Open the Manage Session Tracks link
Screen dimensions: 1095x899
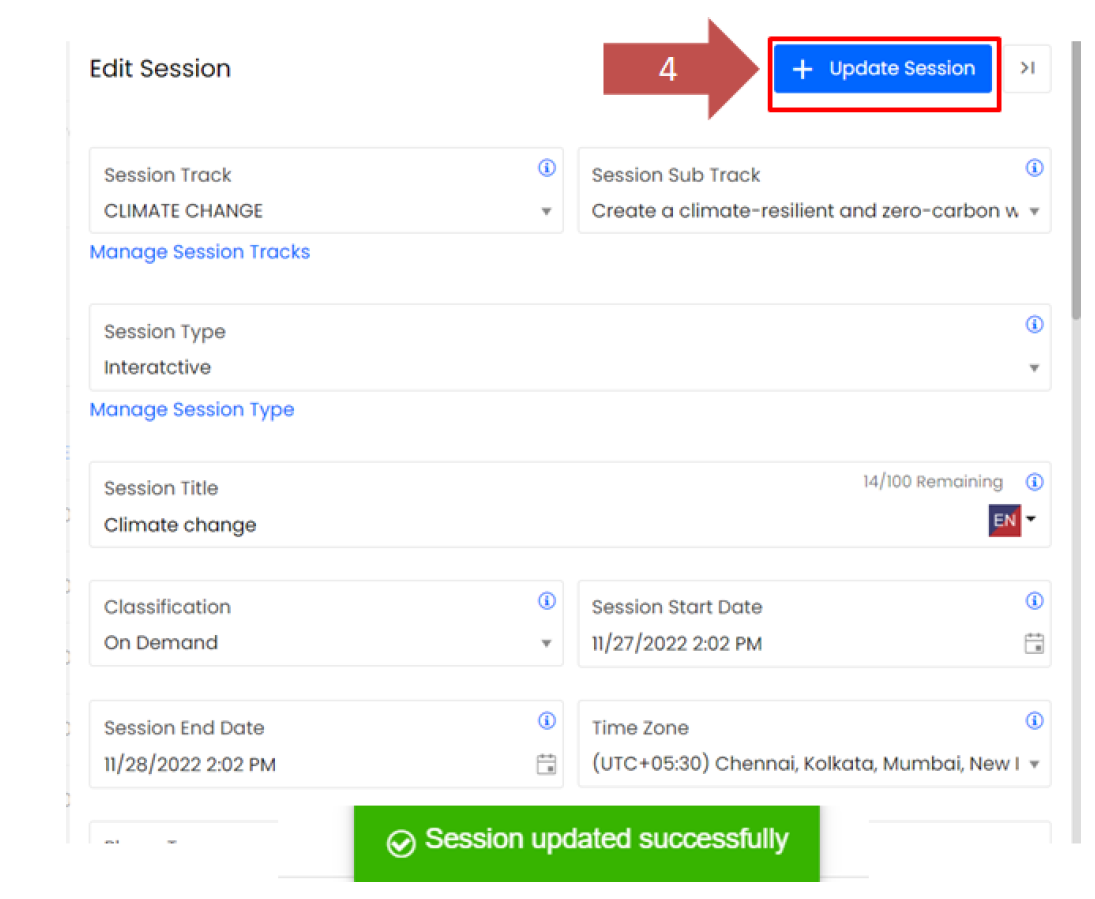[200, 252]
